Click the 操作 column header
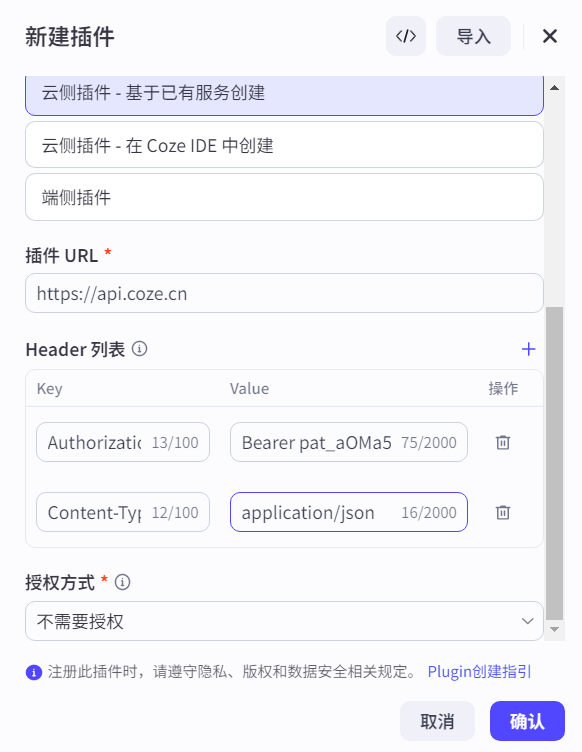The image size is (582, 752). point(503,388)
